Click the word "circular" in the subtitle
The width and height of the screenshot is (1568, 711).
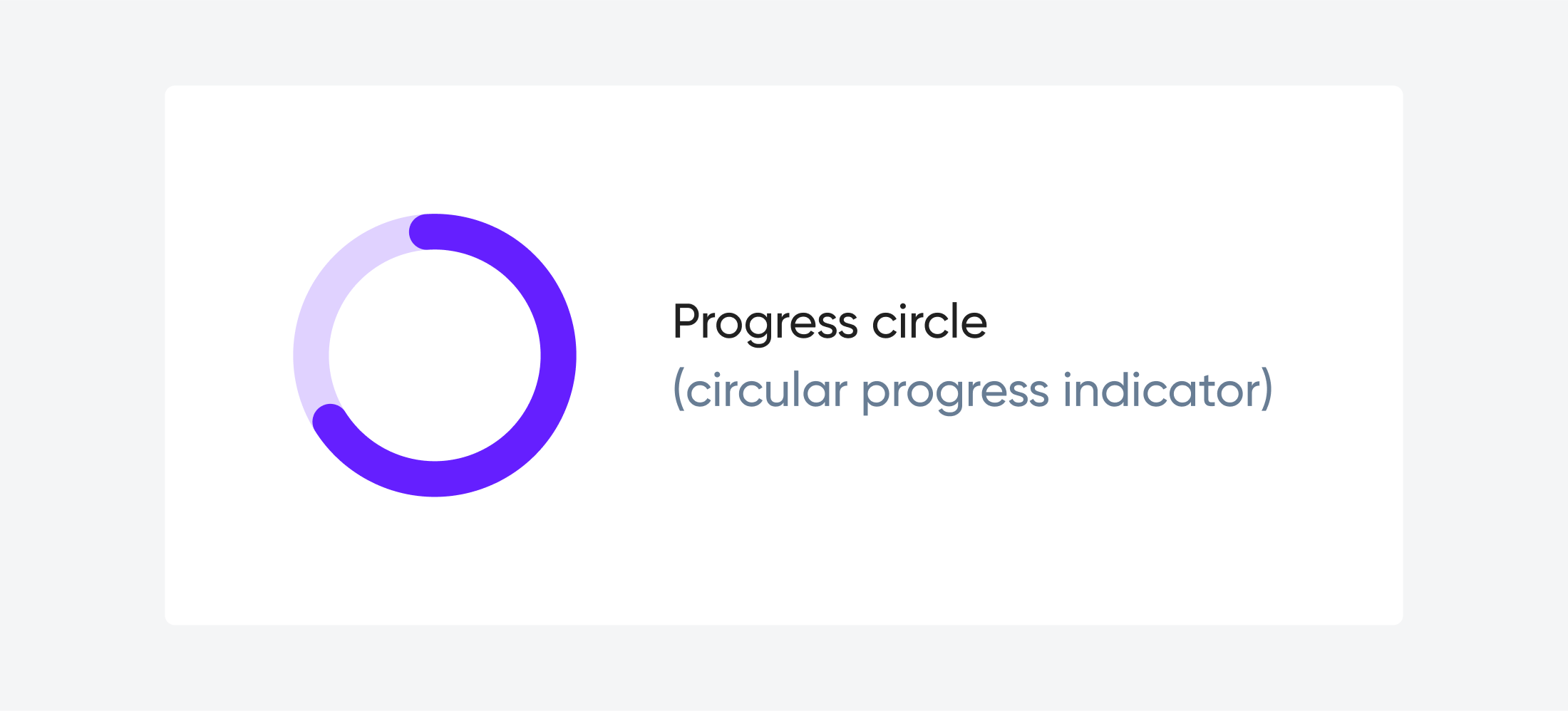coord(767,389)
